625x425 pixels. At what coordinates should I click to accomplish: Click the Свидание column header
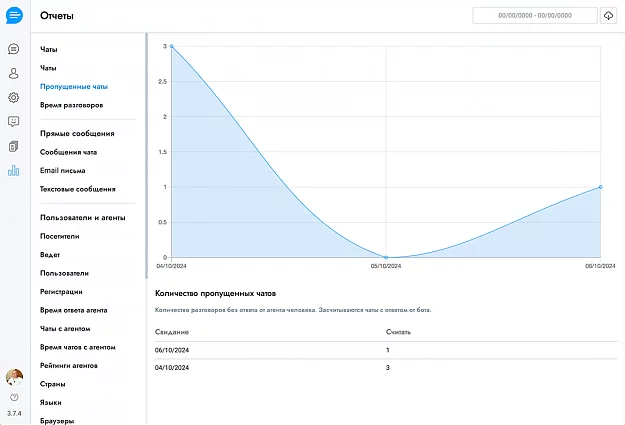click(x=172, y=331)
